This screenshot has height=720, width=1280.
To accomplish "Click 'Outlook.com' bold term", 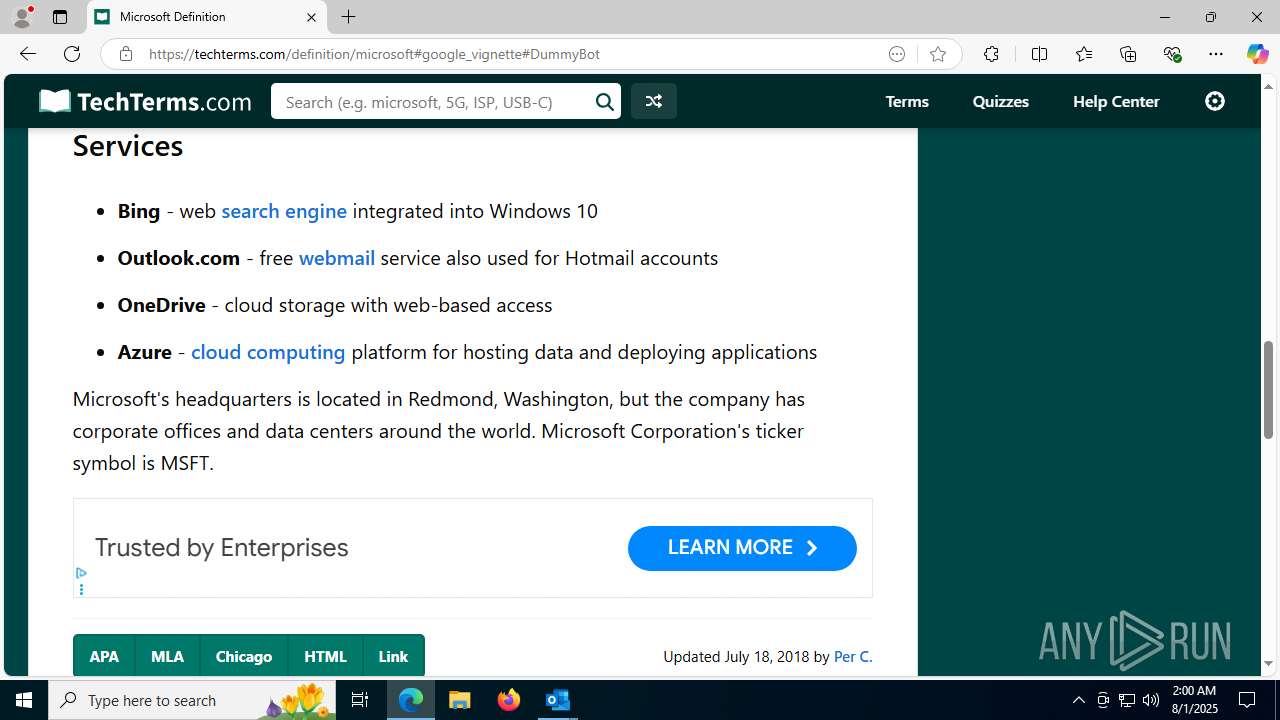I will click(x=179, y=258).
